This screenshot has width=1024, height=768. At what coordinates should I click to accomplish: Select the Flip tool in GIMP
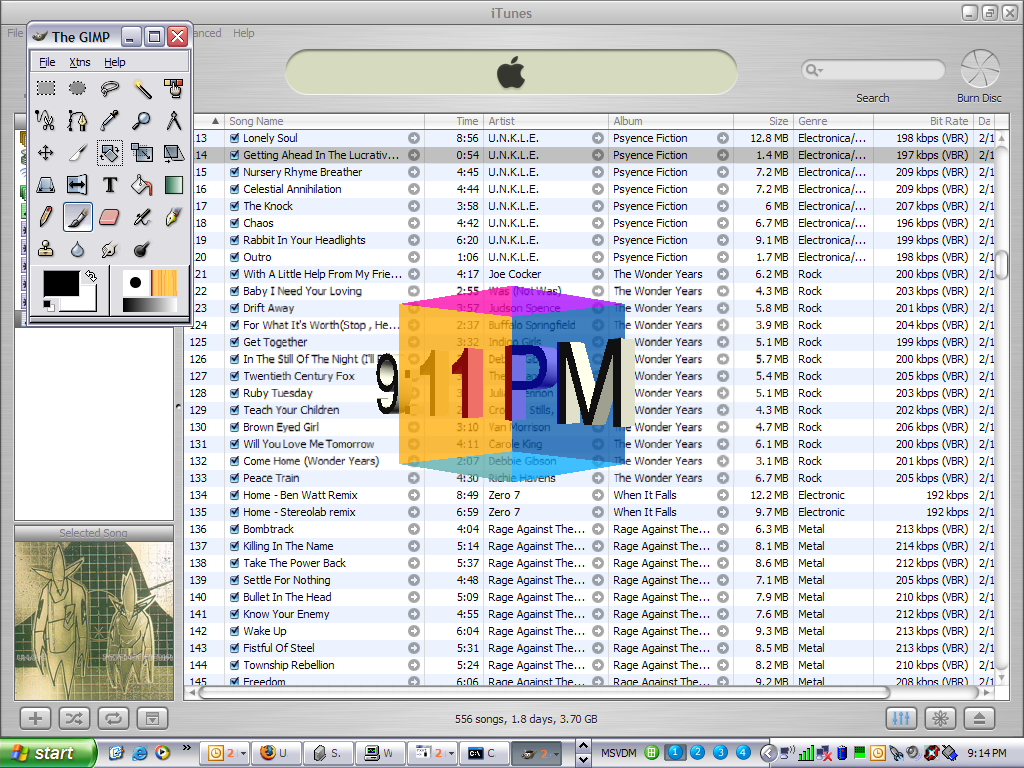pos(78,185)
